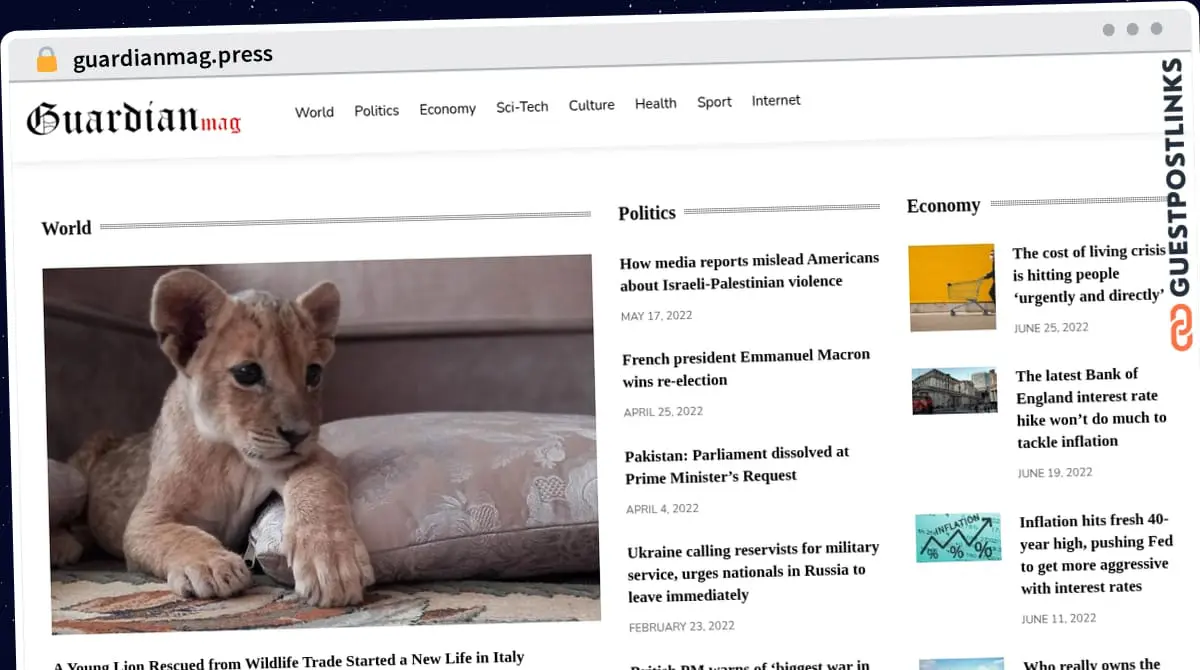The width and height of the screenshot is (1200, 670).
Task: Open the Sport navigation item
Action: coord(714,102)
